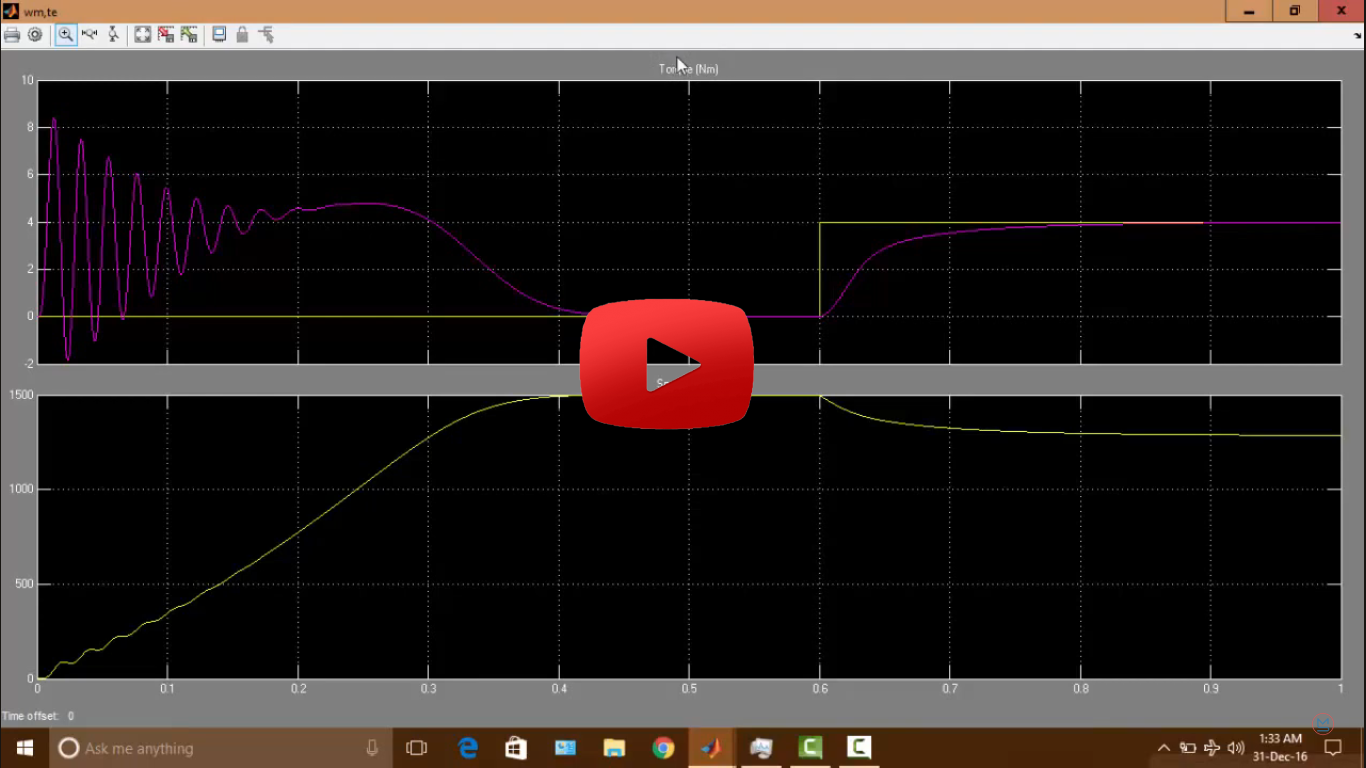
Task: Open the Action Center notifications
Action: pos(1333,748)
